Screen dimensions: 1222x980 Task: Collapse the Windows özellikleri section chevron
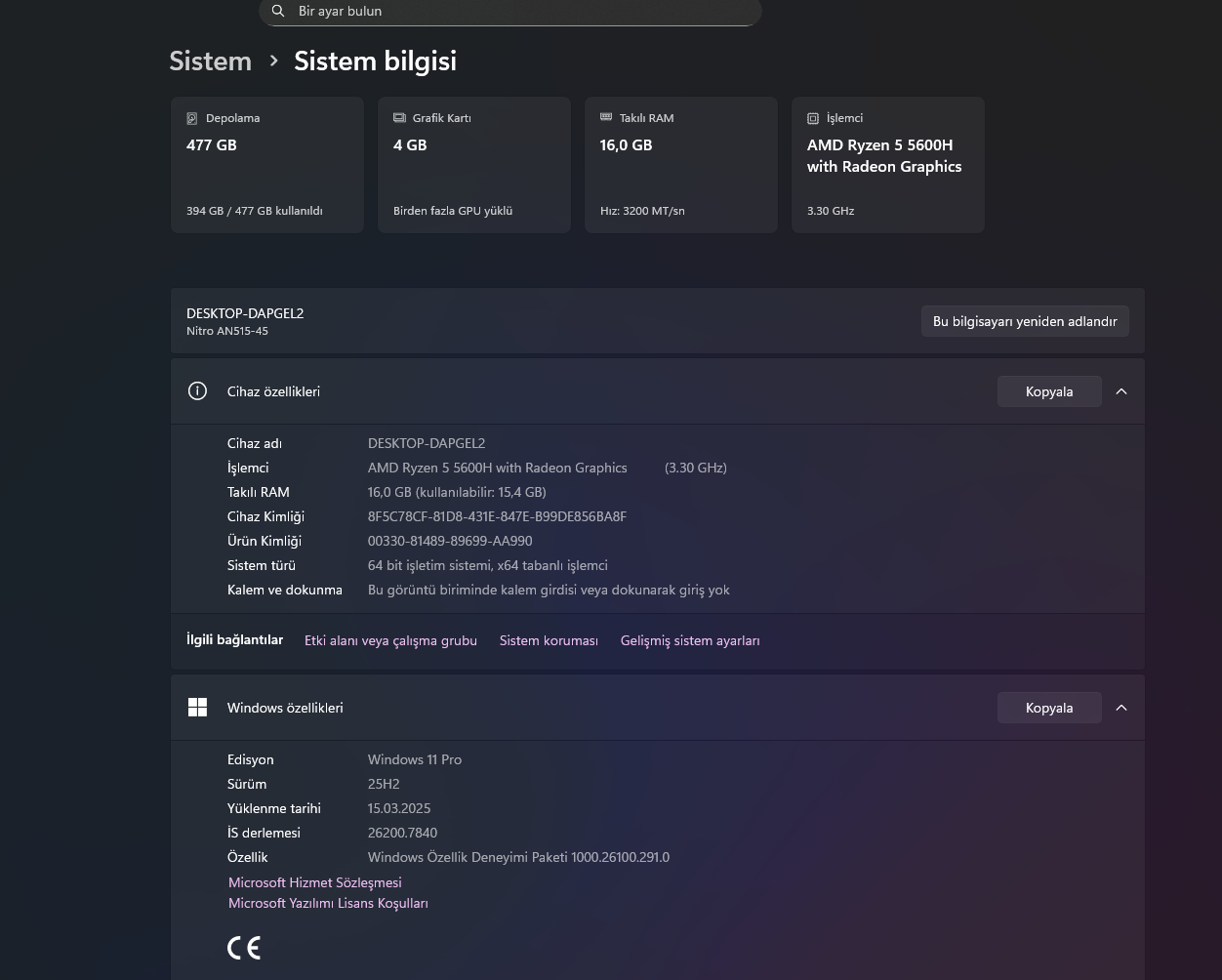coord(1121,708)
